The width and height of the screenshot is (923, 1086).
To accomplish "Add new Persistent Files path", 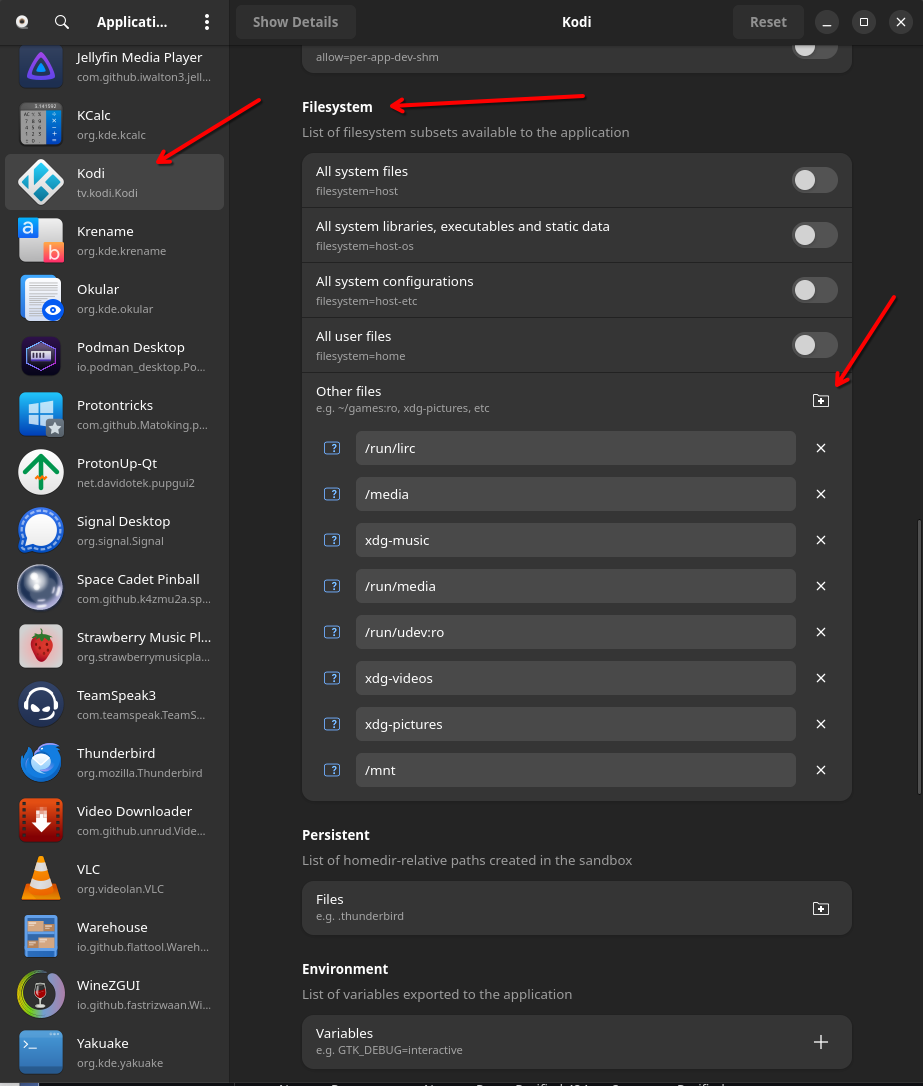I will click(821, 908).
